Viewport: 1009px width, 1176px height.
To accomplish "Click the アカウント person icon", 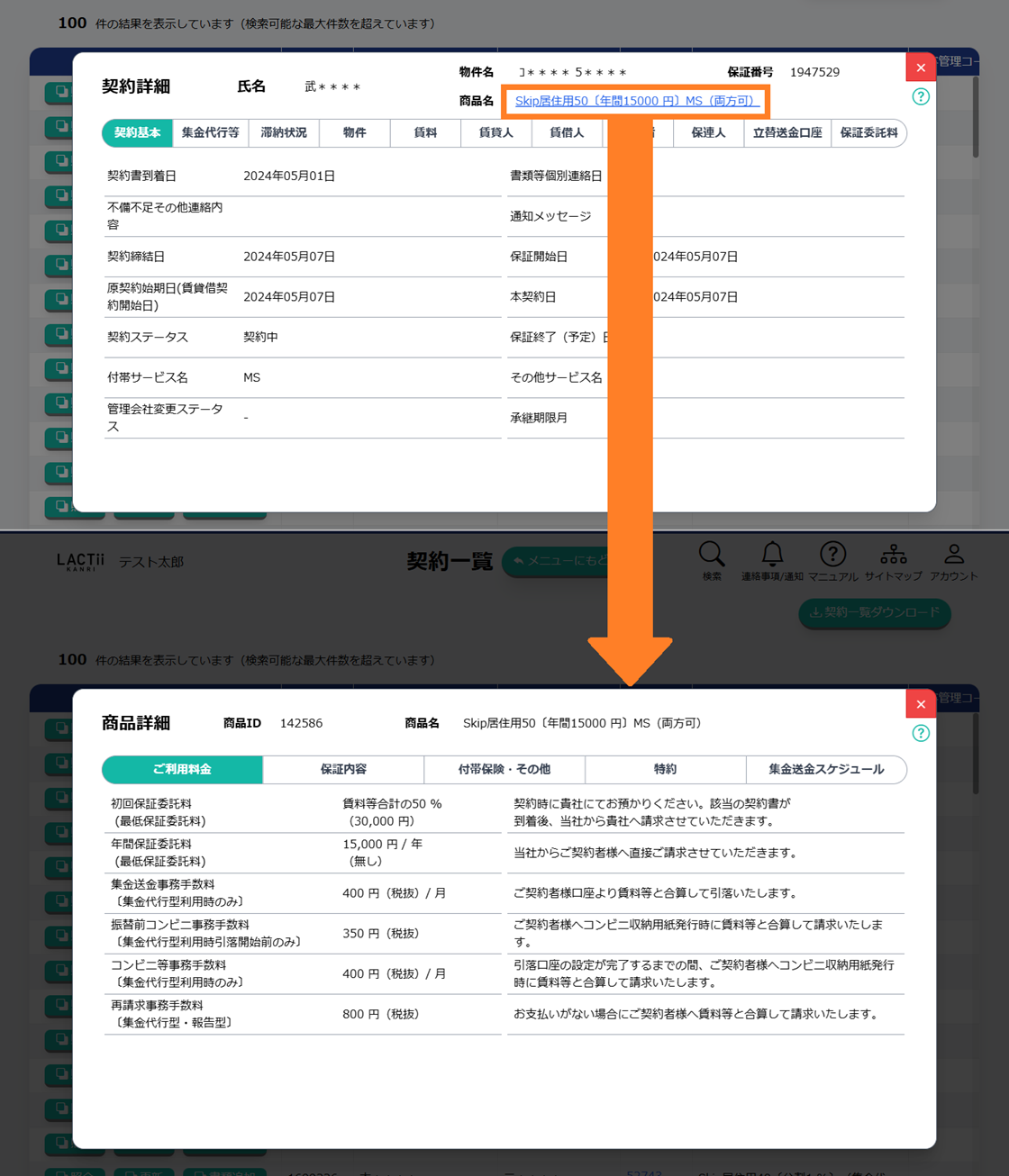I will click(953, 555).
